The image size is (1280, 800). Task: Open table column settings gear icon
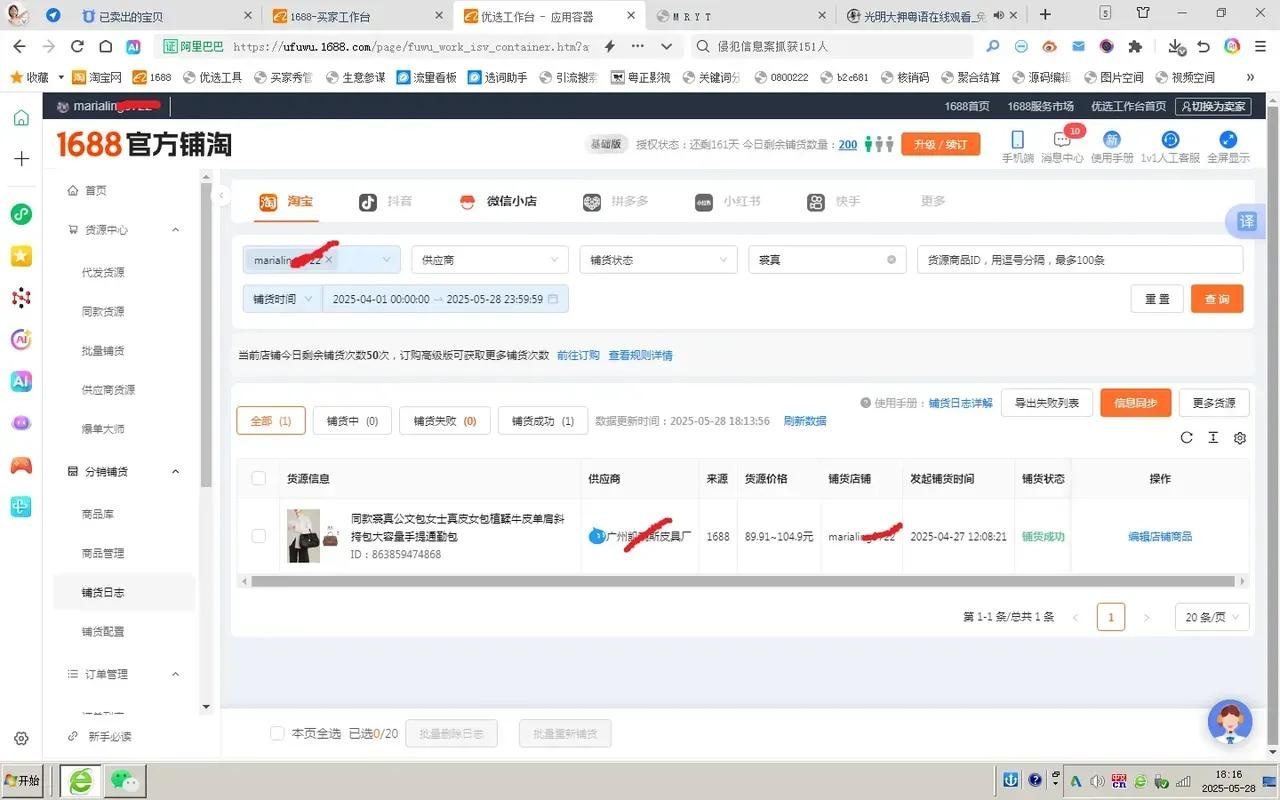coord(1240,438)
